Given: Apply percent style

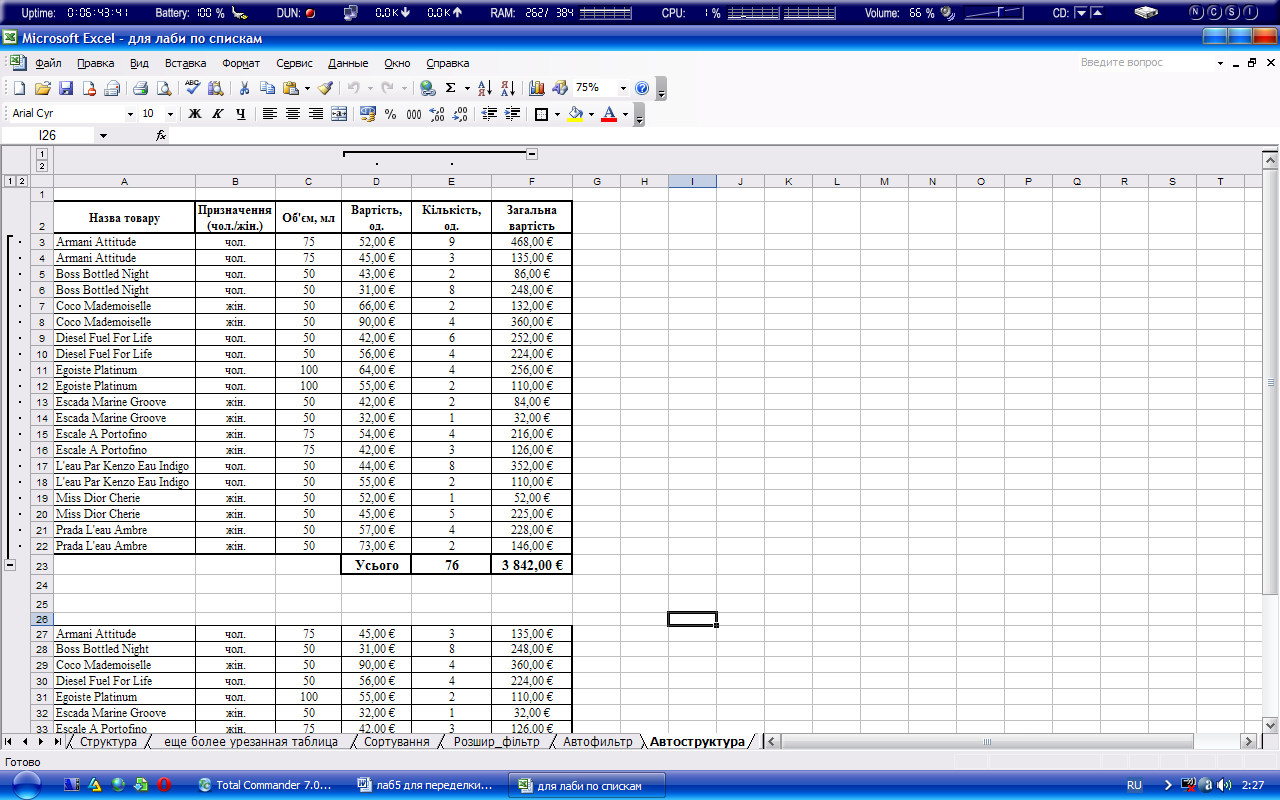Looking at the screenshot, I should [x=391, y=114].
